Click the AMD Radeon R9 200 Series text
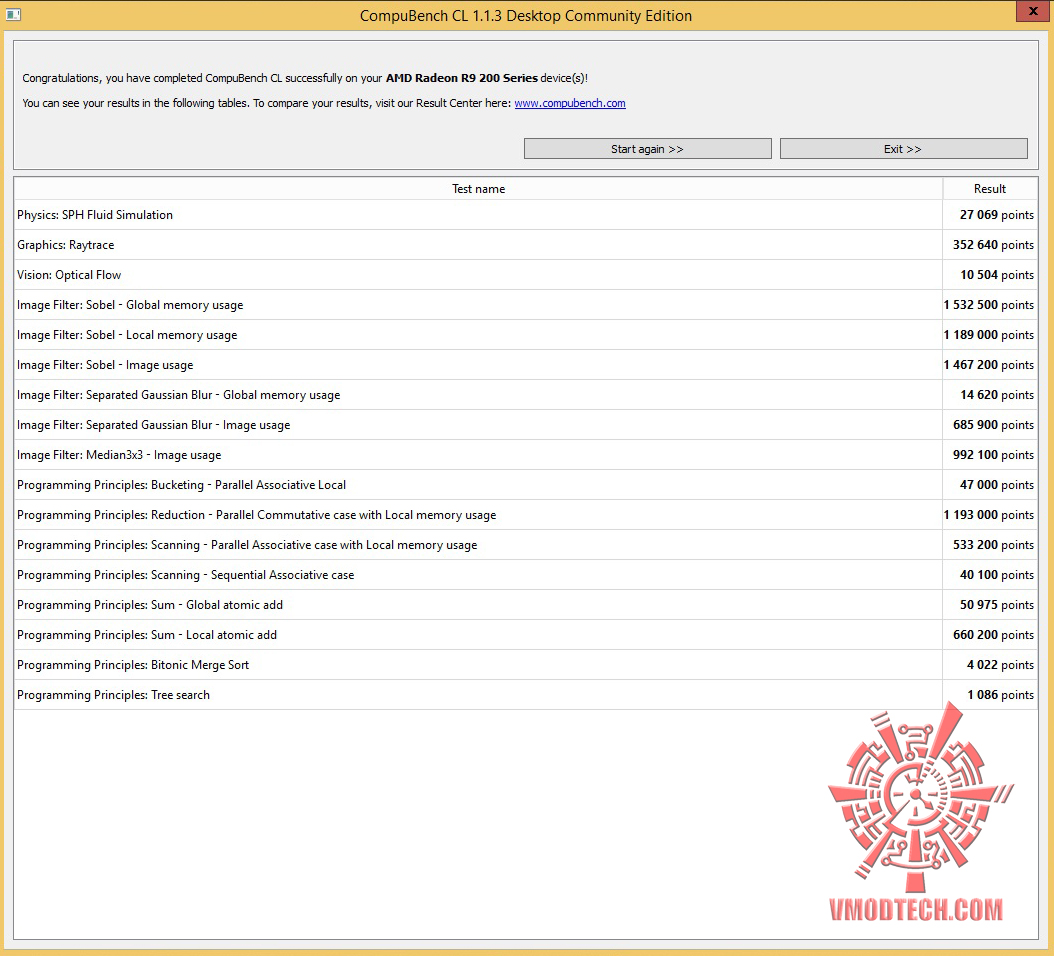 coord(462,78)
